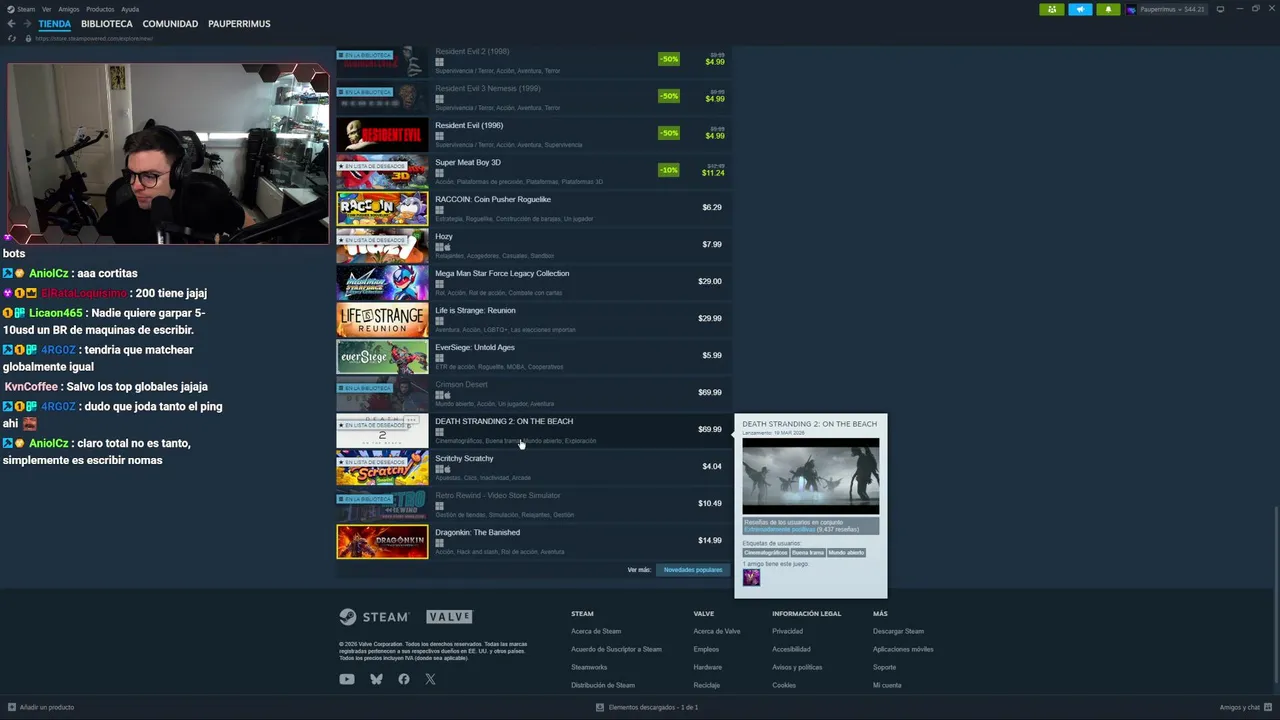Open the Acerca de Steam link
Viewport: 1280px width, 720px height.
click(596, 631)
